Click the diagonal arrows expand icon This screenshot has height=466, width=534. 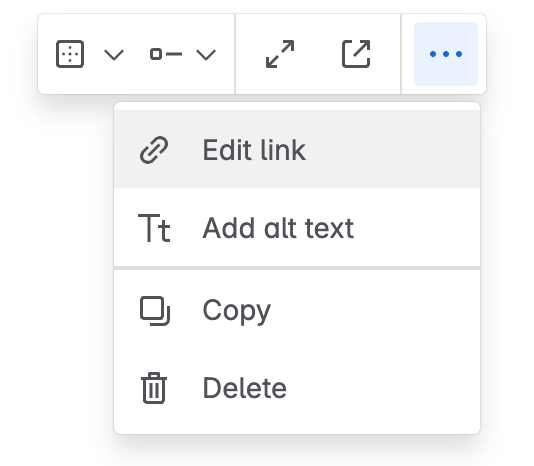(280, 54)
